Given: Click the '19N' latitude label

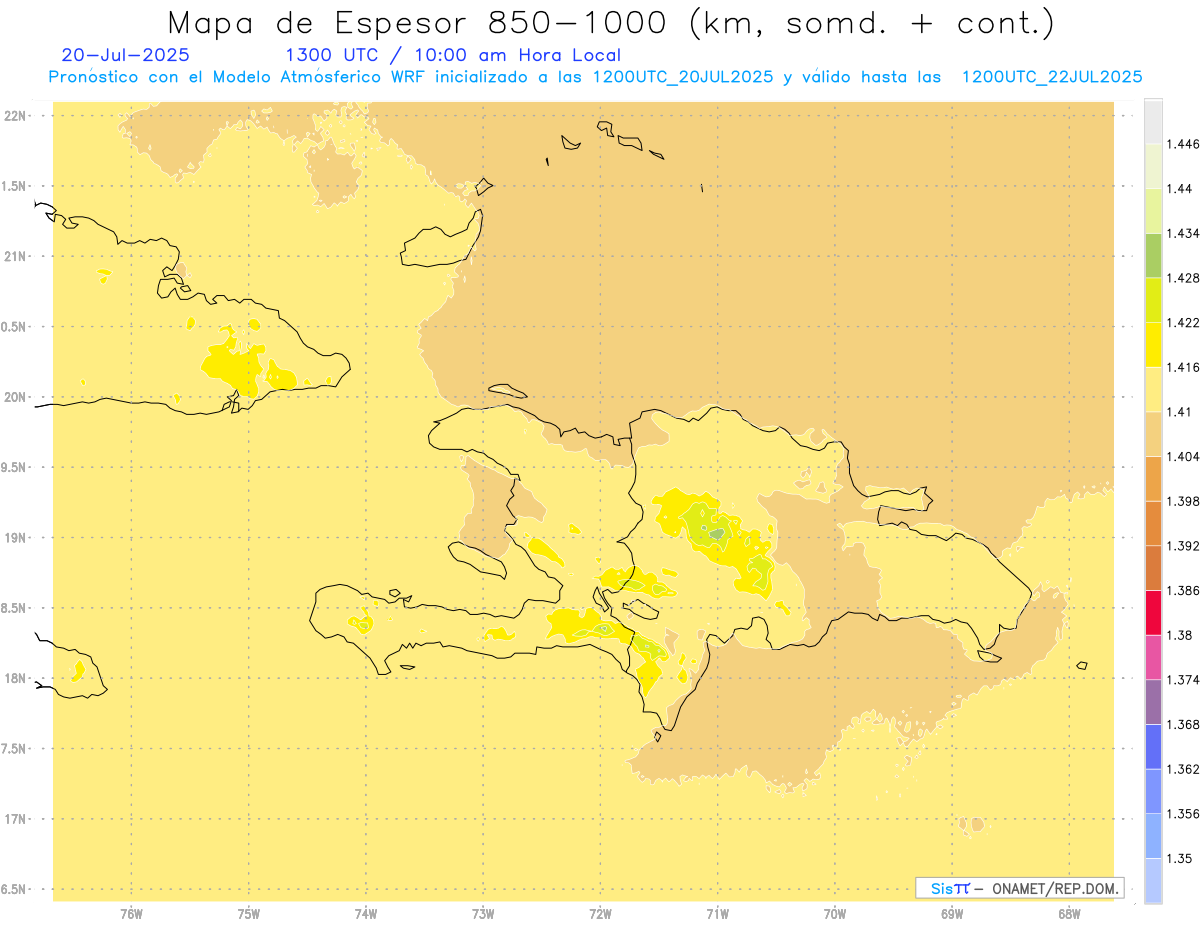Looking at the screenshot, I should (15, 538).
